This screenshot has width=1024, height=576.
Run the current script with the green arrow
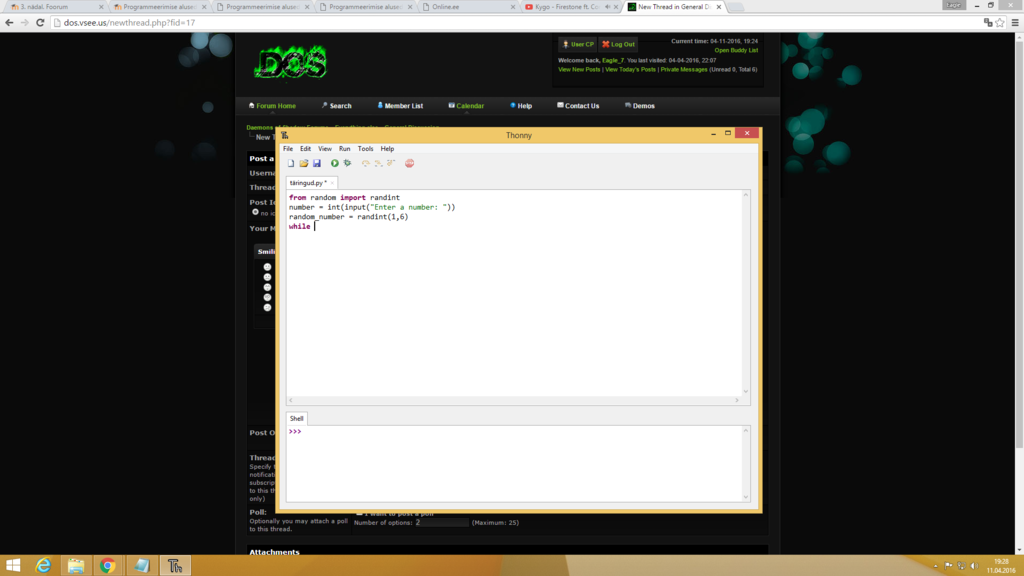point(334,163)
